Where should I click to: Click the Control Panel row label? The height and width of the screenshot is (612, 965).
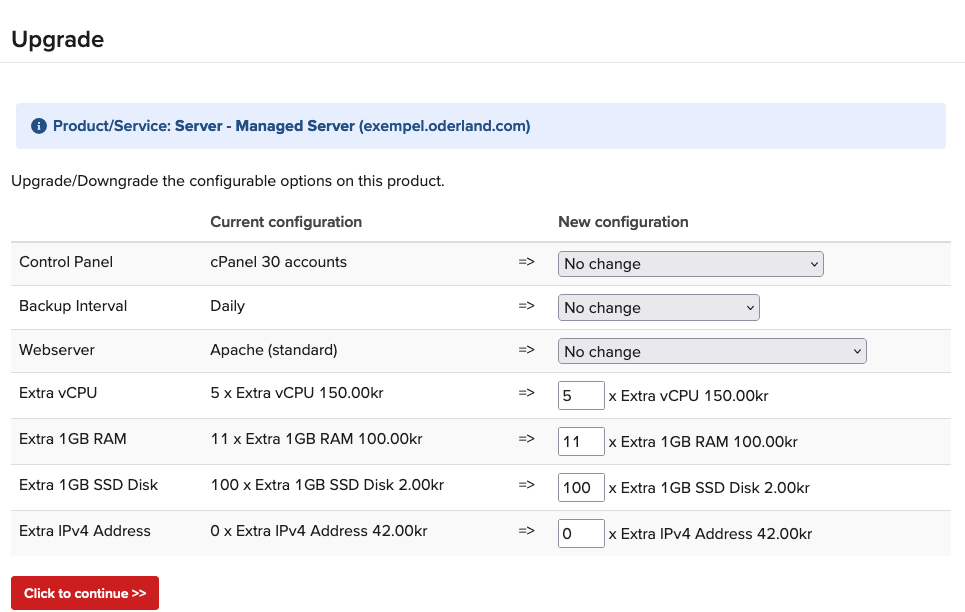pyautogui.click(x=66, y=262)
